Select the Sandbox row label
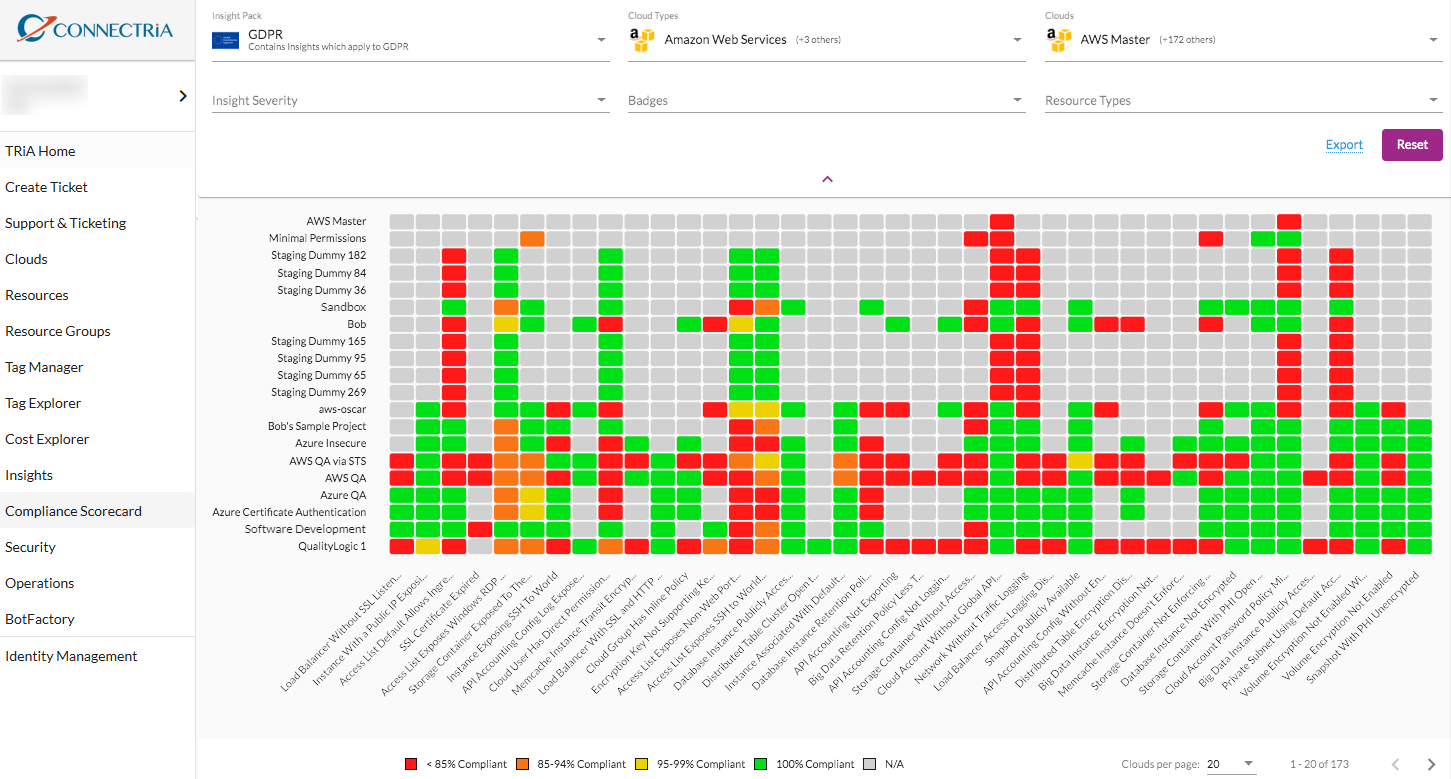The width and height of the screenshot is (1451, 779). [x=343, y=307]
